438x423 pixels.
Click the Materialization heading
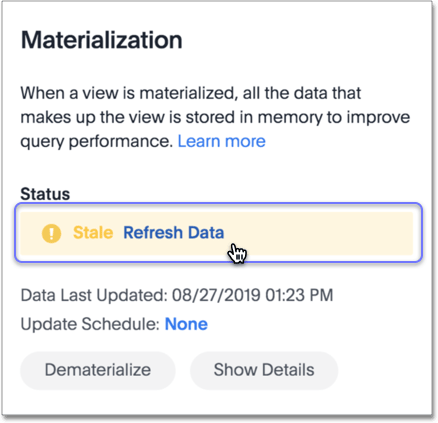click(102, 40)
